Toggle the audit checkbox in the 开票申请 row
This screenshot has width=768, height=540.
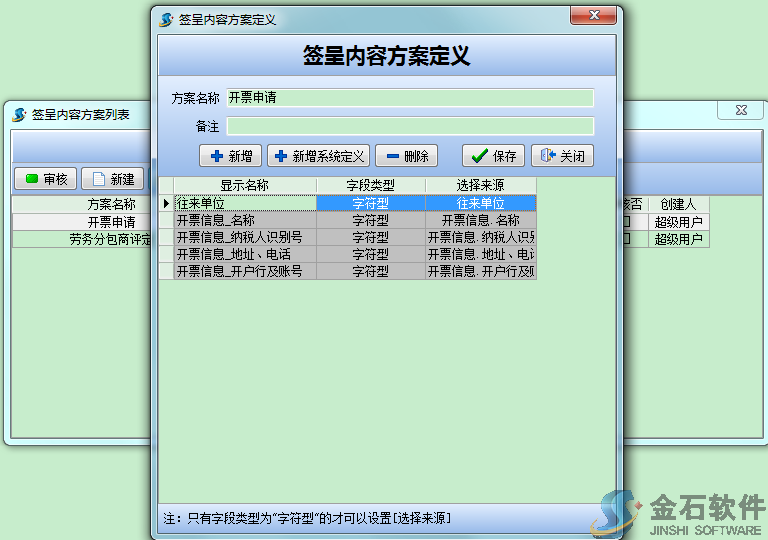(x=628, y=222)
